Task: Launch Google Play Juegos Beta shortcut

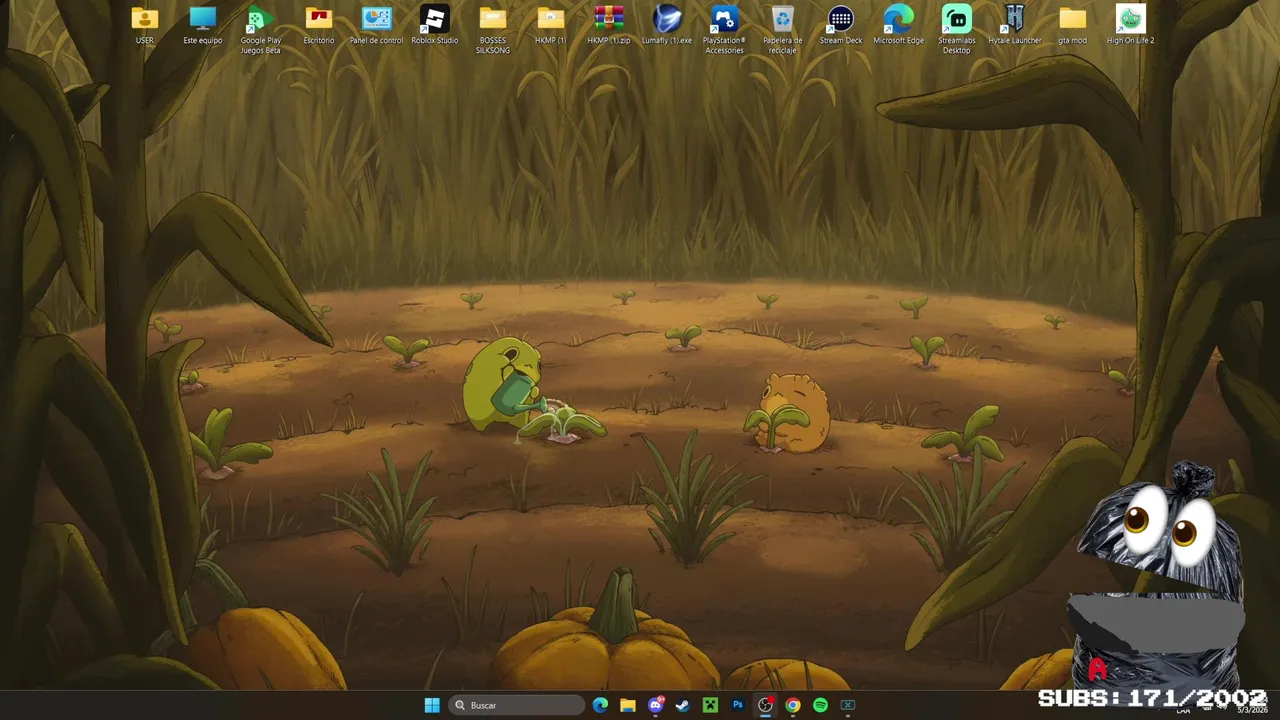Action: click(260, 30)
